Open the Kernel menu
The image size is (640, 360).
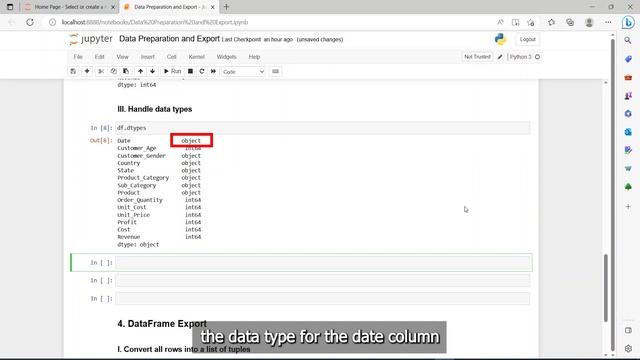click(196, 57)
